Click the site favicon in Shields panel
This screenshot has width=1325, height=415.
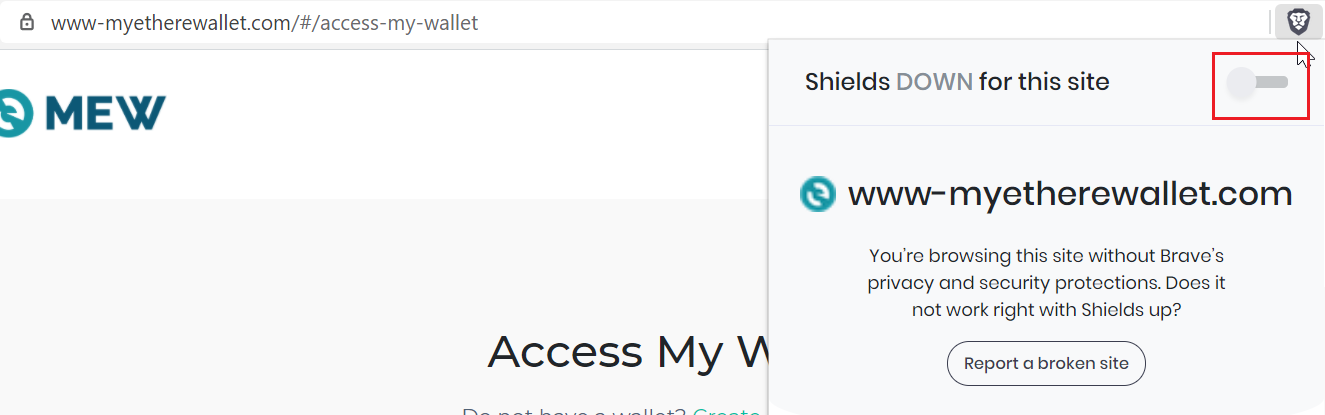coord(817,194)
